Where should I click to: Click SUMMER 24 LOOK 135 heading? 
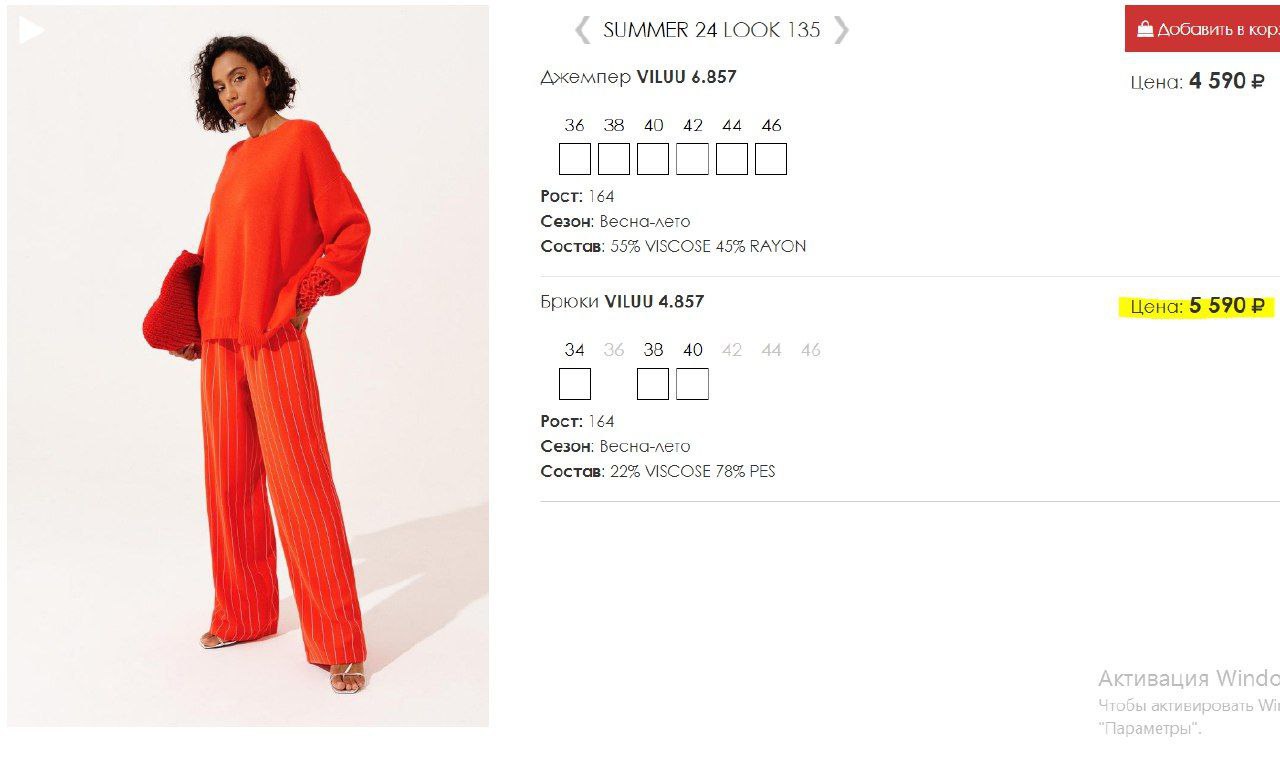coord(711,30)
